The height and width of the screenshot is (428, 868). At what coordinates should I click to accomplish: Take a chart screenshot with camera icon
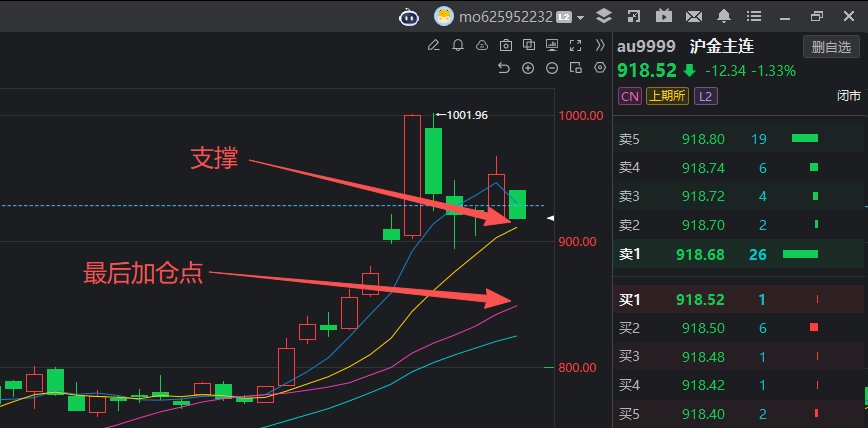pyautogui.click(x=506, y=45)
